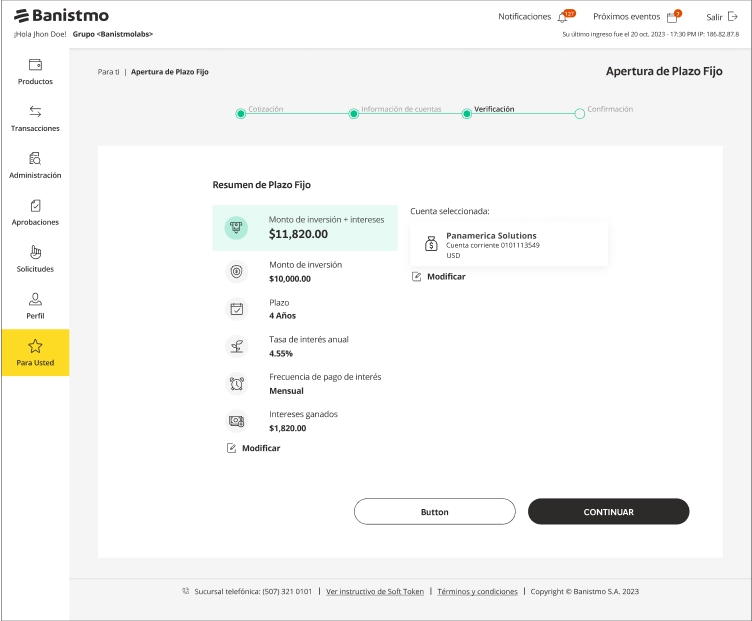Open Ver instructivo de Soft Token link

click(x=375, y=591)
